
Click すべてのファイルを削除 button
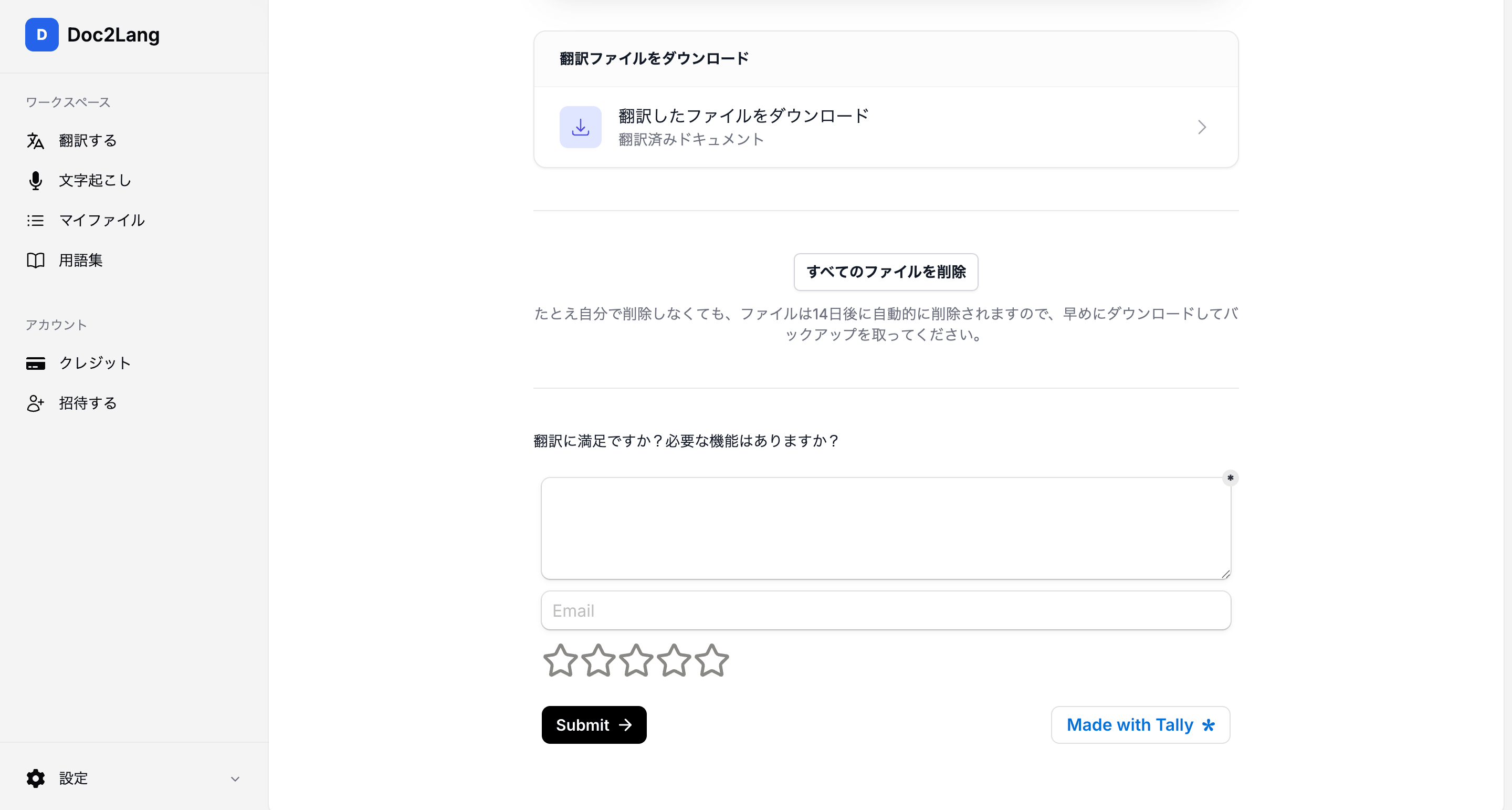(886, 272)
